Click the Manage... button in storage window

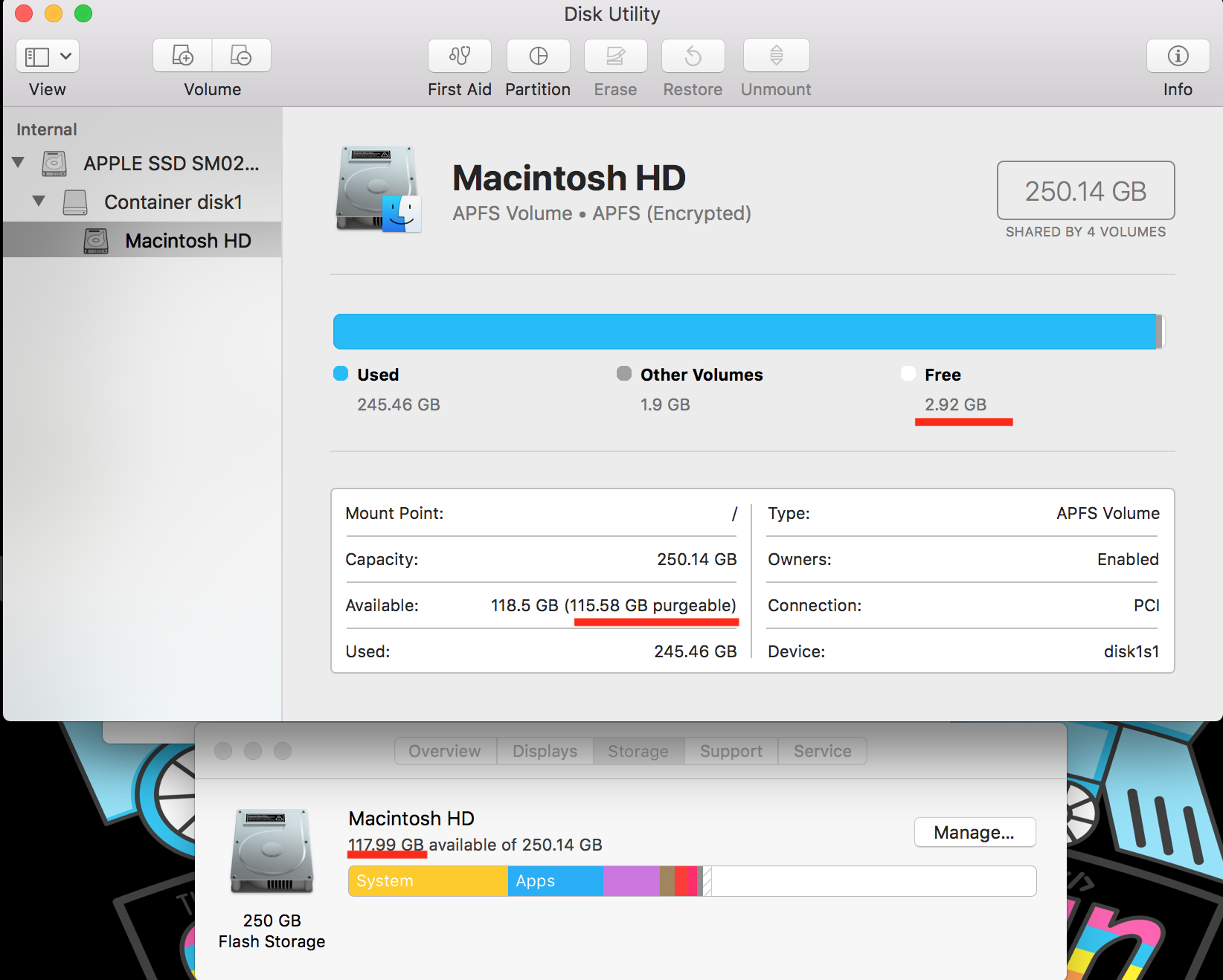pos(975,832)
